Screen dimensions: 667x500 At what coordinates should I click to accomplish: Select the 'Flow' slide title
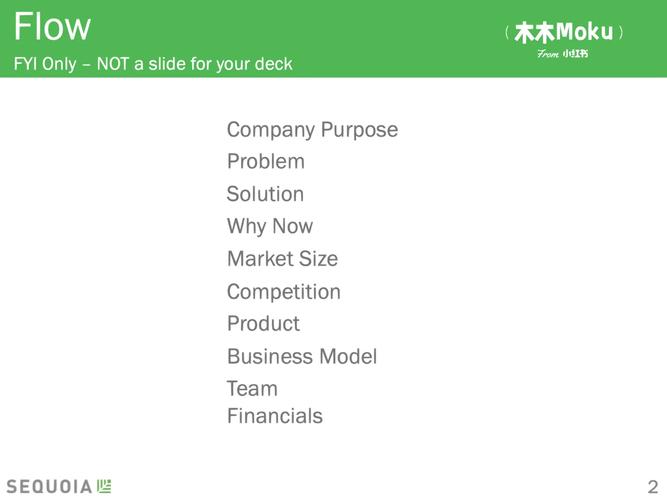tap(52, 26)
